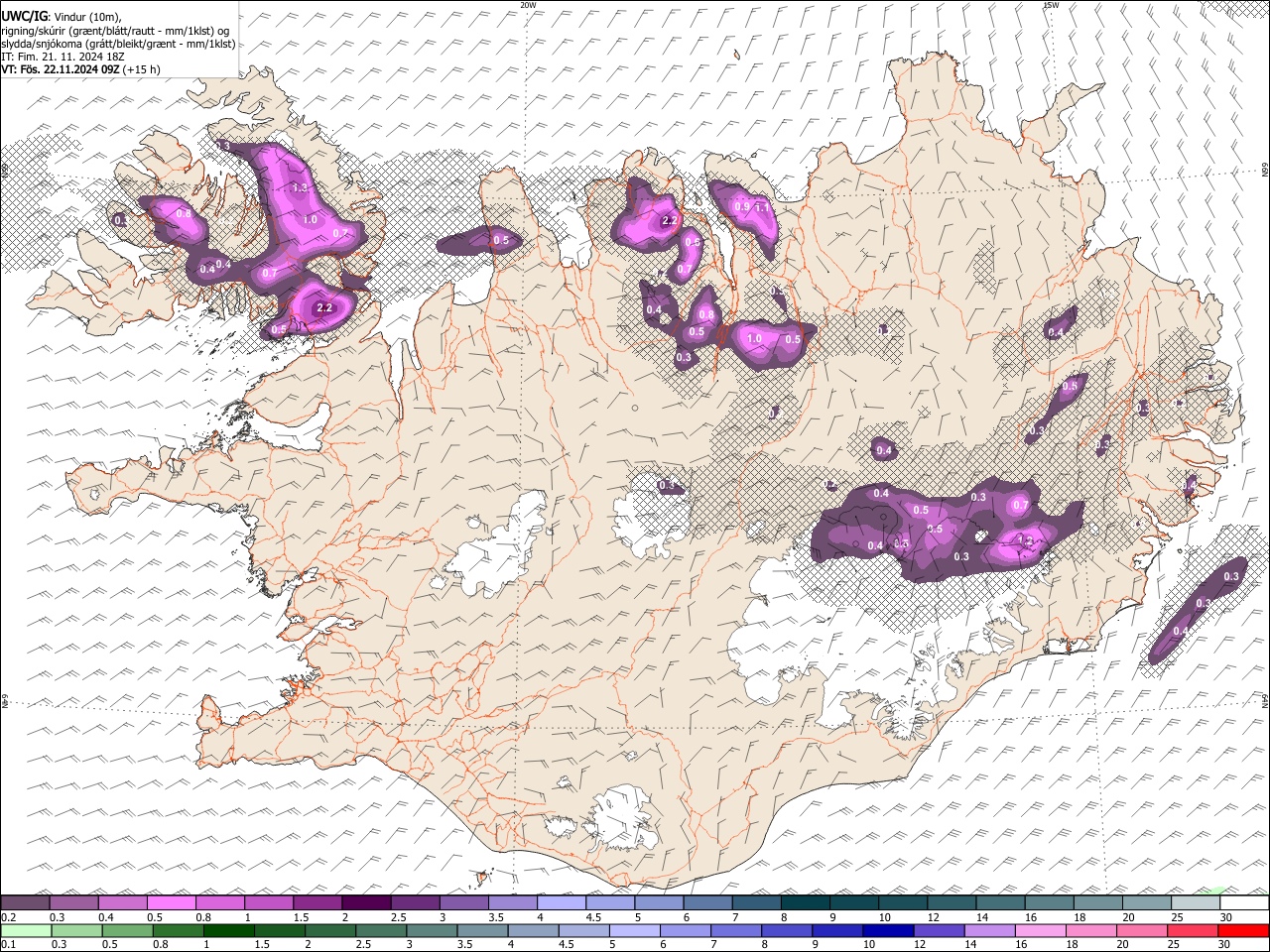1270x952 pixels.
Task: Click the '64N' latitude label on the right edge
Action: 1265,701
